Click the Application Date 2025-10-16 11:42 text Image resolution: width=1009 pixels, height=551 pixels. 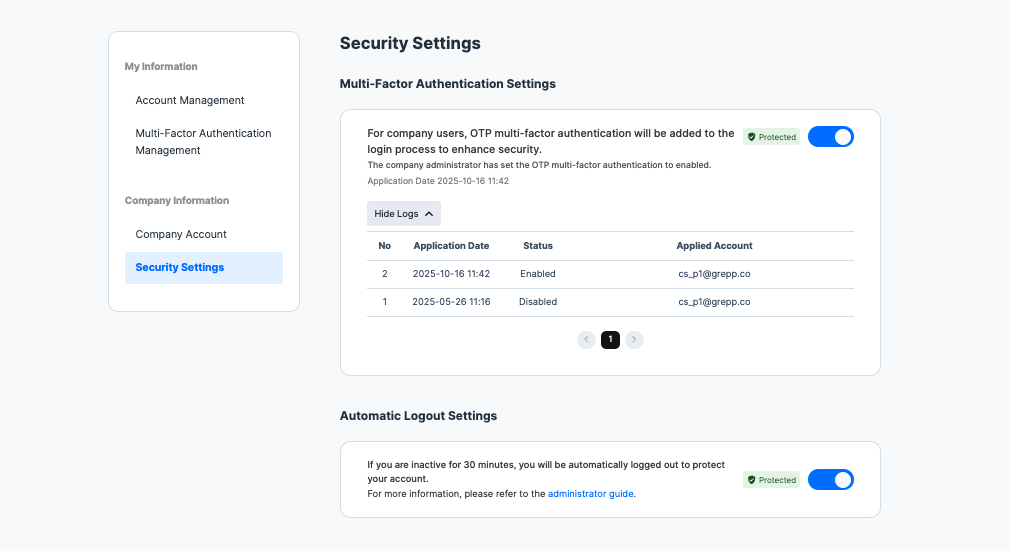pyautogui.click(x=438, y=181)
